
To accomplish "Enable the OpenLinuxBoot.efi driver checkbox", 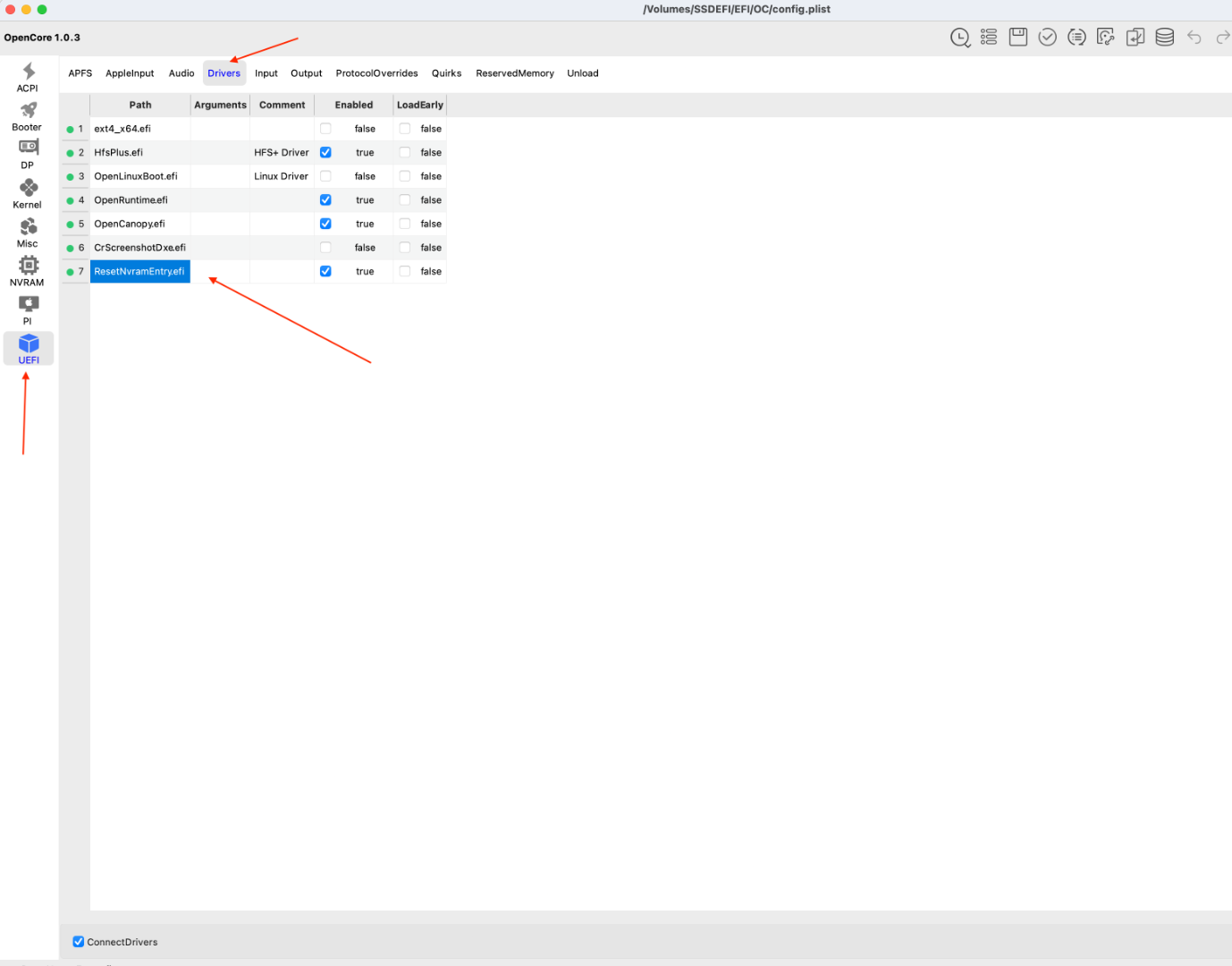I will point(325,176).
